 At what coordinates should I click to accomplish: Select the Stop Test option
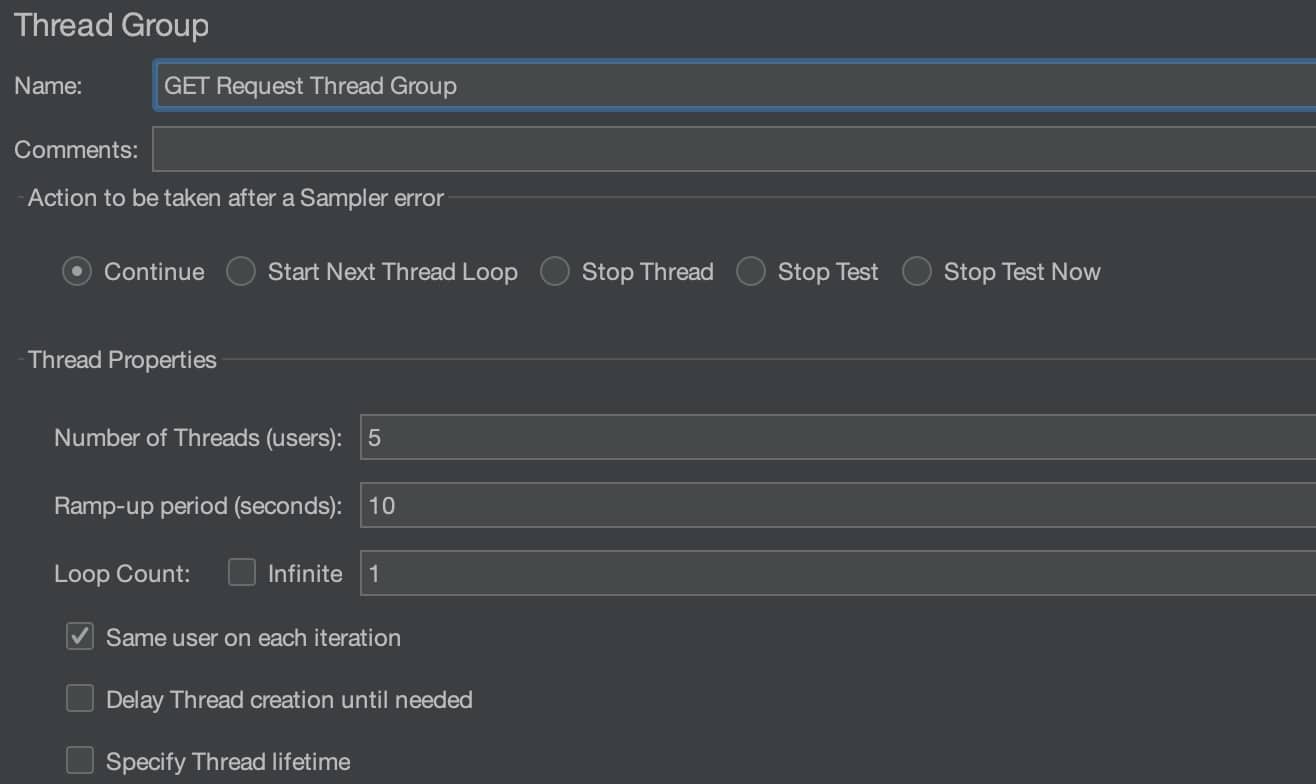(750, 271)
